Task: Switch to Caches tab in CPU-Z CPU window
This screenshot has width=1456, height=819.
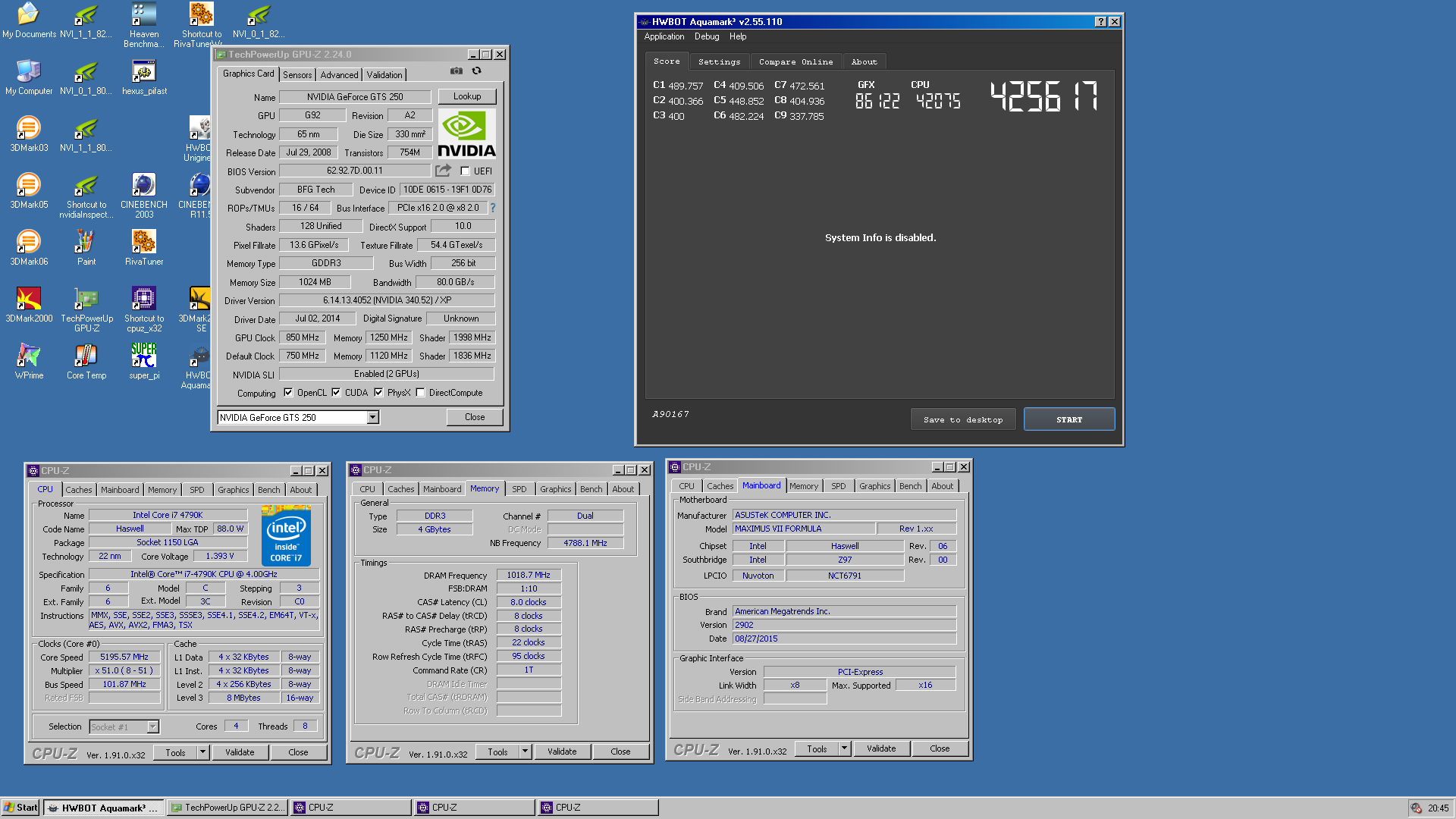Action: 78,490
